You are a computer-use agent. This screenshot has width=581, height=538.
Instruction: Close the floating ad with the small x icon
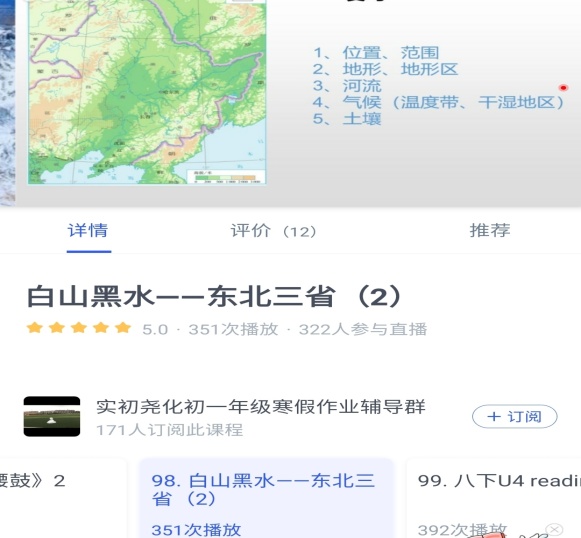click(554, 530)
